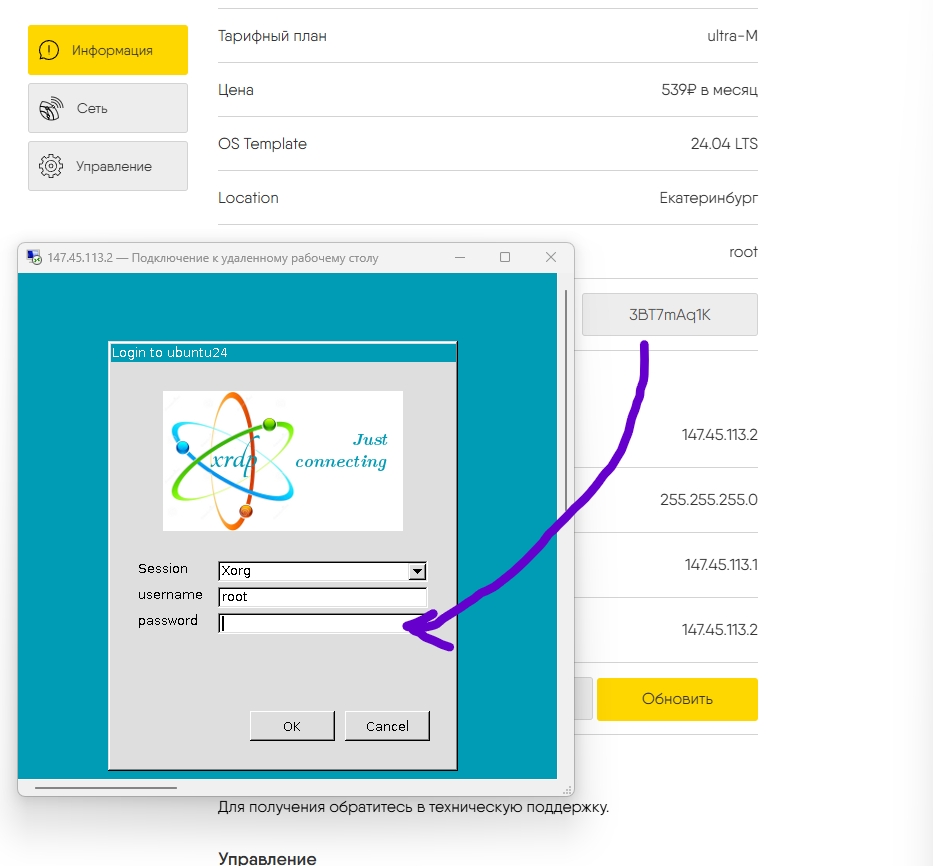The height and width of the screenshot is (866, 933).
Task: Click the Тарифный план label
Action: [x=273, y=36]
